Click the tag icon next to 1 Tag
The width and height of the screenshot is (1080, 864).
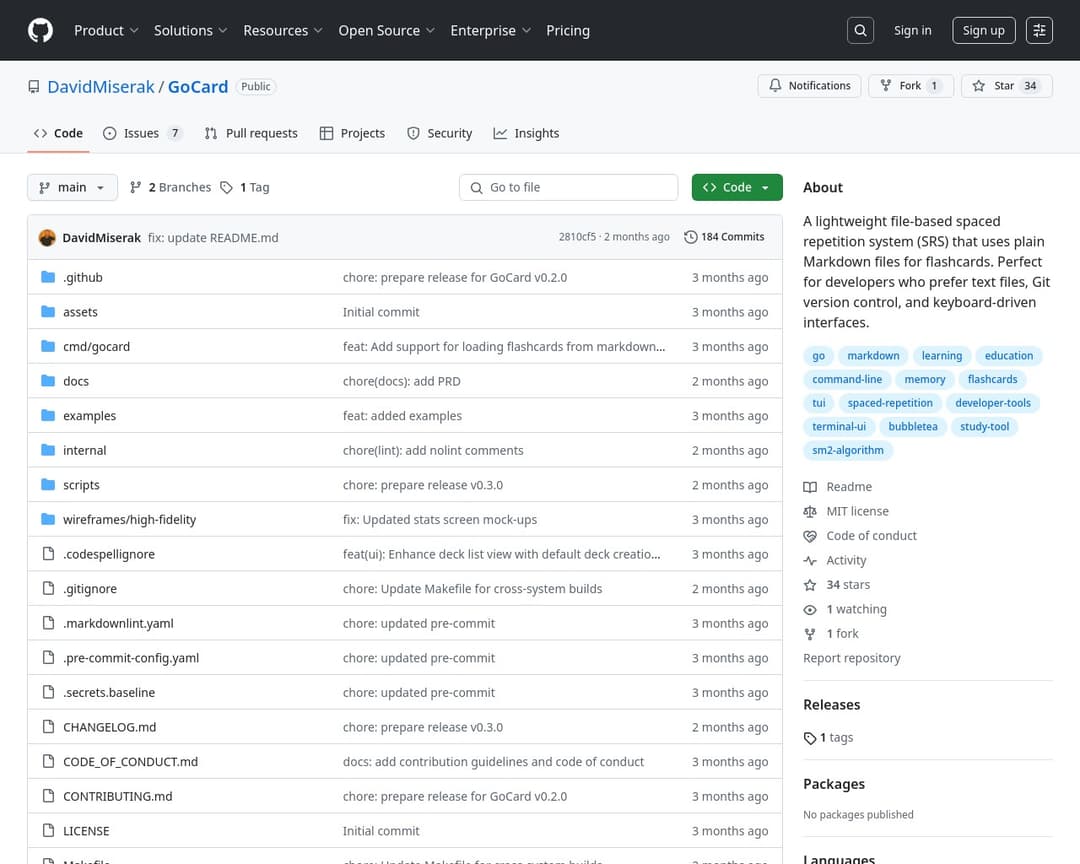pos(226,187)
